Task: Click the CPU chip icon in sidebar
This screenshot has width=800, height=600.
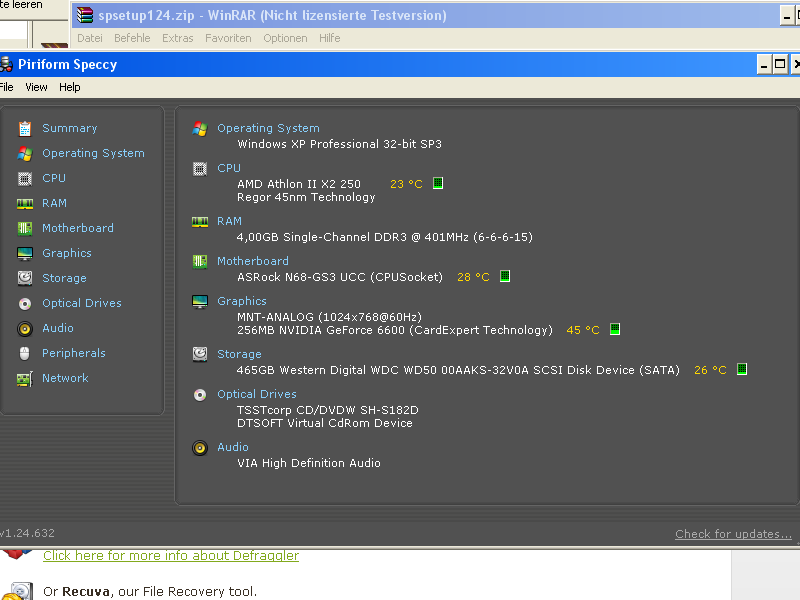Action: pyautogui.click(x=24, y=179)
